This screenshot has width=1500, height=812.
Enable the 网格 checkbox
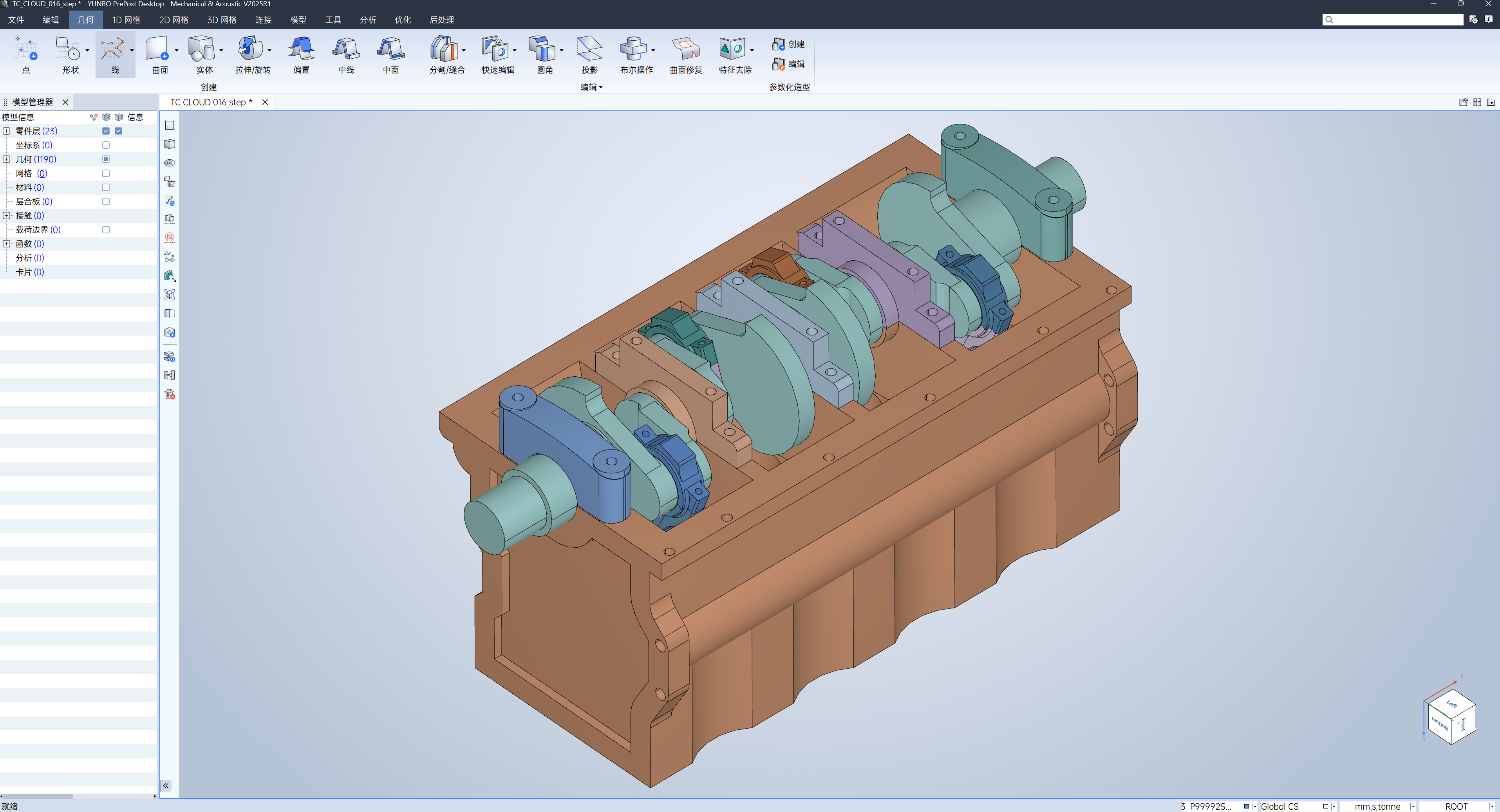coord(106,173)
